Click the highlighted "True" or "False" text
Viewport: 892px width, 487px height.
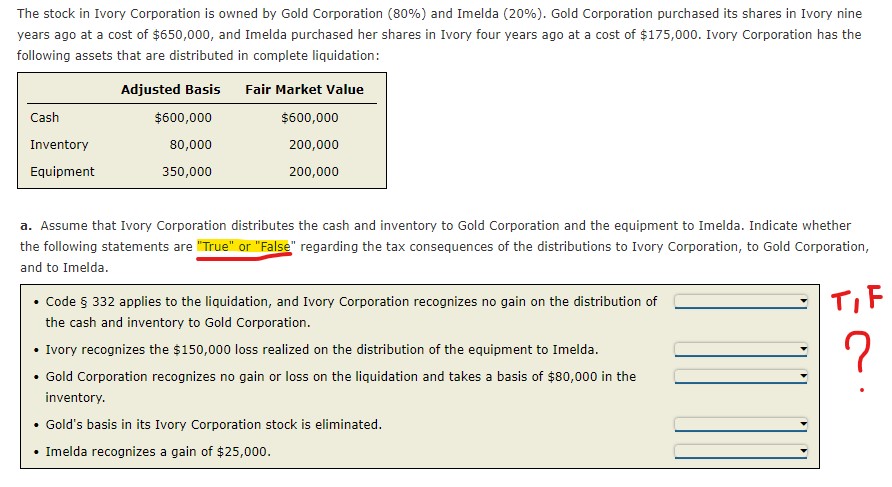(244, 246)
